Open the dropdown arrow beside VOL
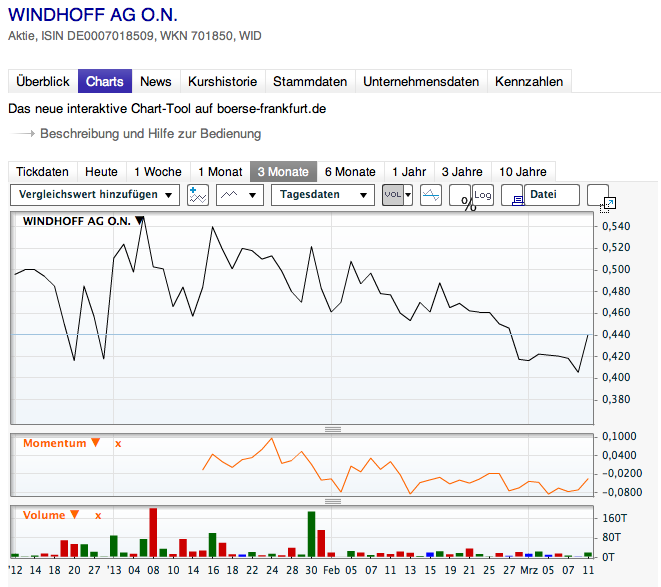The height and width of the screenshot is (587, 661). pyautogui.click(x=408, y=195)
